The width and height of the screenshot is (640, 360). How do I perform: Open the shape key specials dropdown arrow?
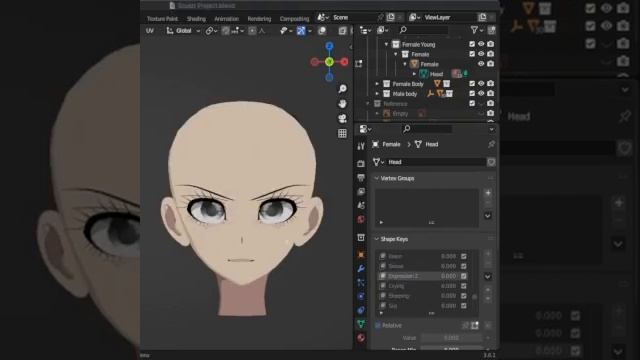[x=488, y=277]
